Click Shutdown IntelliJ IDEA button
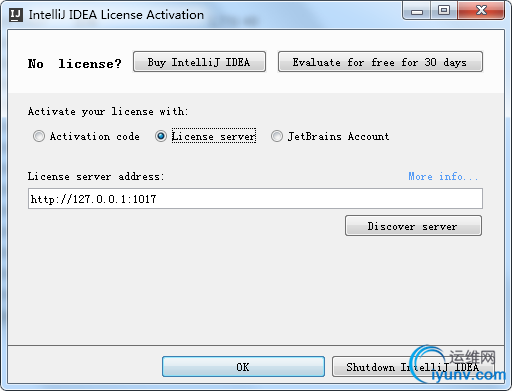This screenshot has height=391, width=512. pos(413,367)
